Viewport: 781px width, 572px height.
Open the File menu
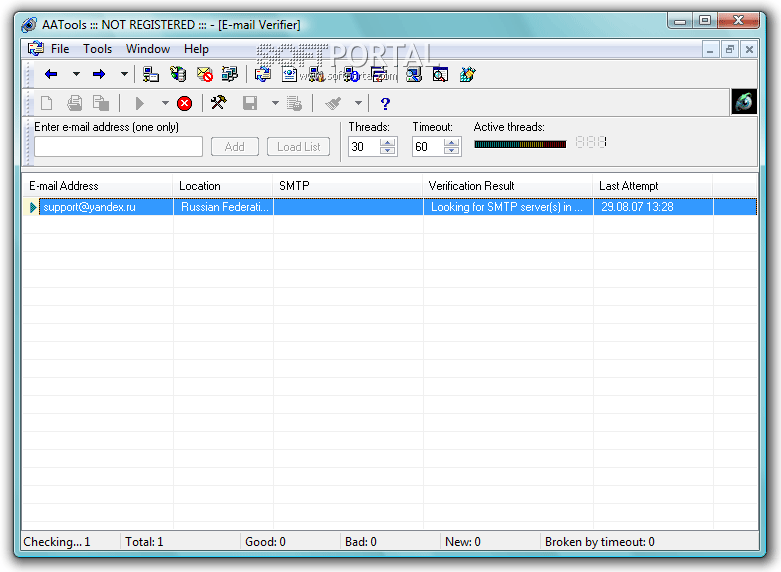tap(60, 49)
